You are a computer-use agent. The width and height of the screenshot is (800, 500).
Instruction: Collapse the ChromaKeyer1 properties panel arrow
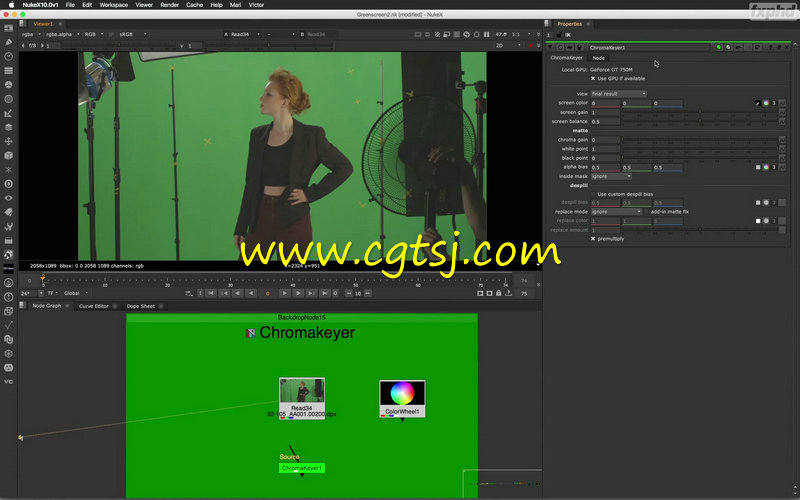pyautogui.click(x=550, y=47)
